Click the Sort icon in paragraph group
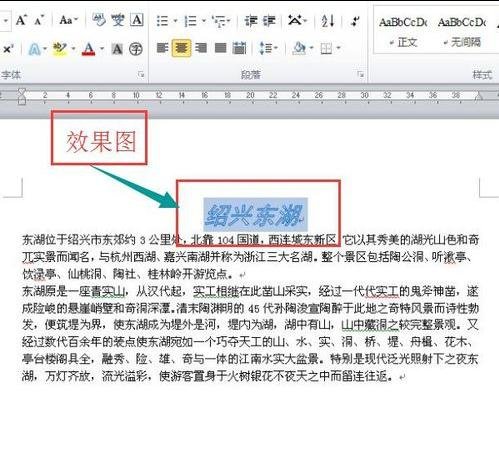 click(328, 21)
